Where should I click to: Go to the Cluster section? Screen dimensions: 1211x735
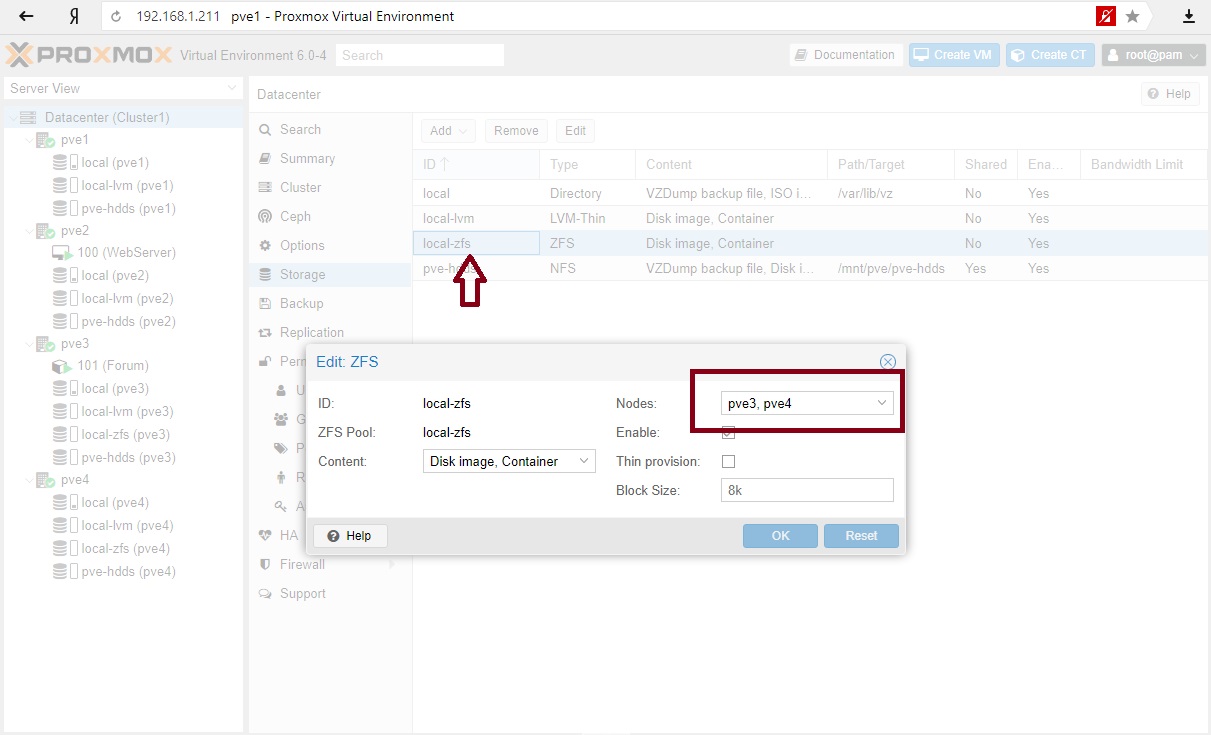pos(330,188)
